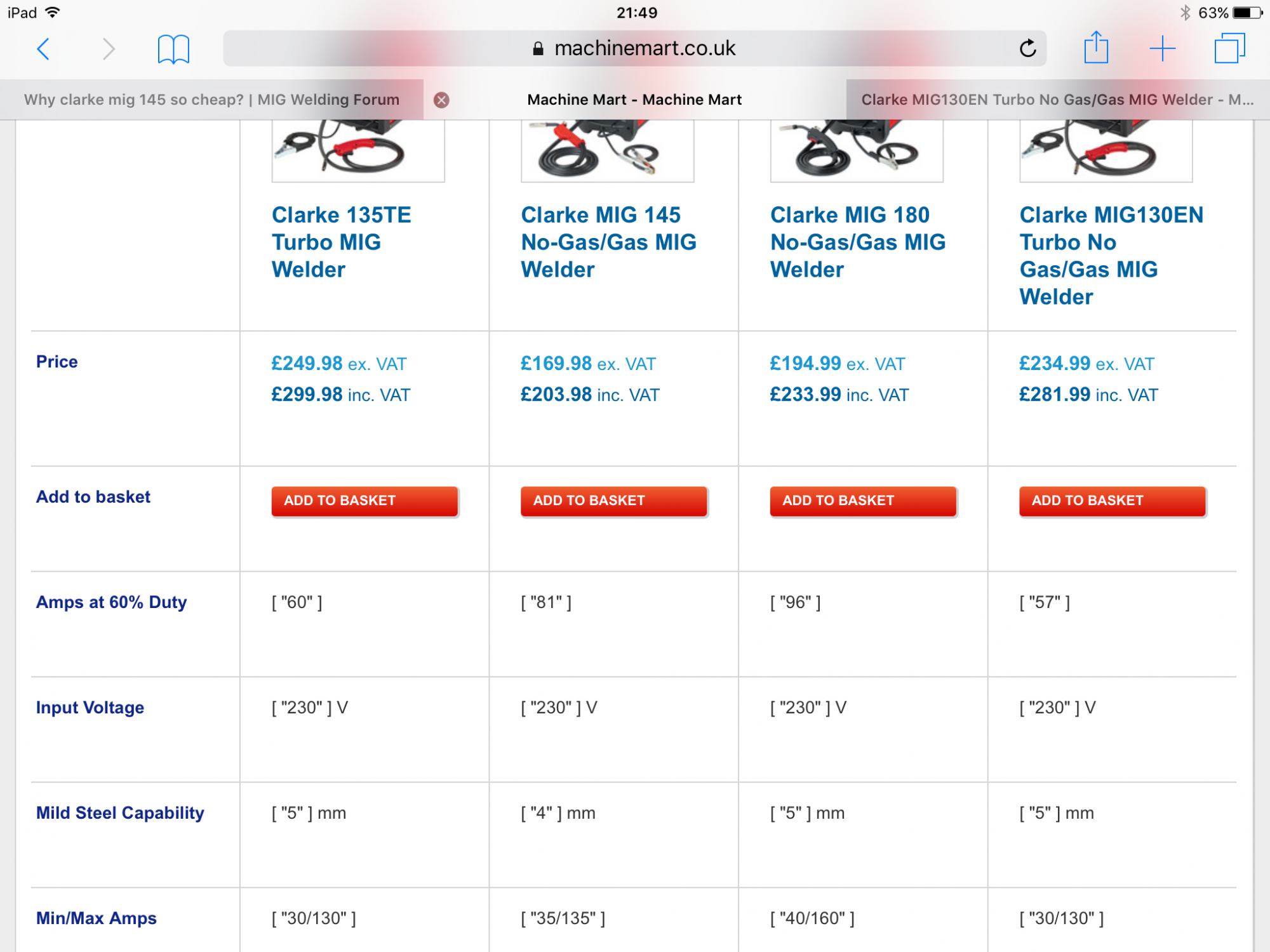Switch to MIG Welding Forum tab

(211, 100)
